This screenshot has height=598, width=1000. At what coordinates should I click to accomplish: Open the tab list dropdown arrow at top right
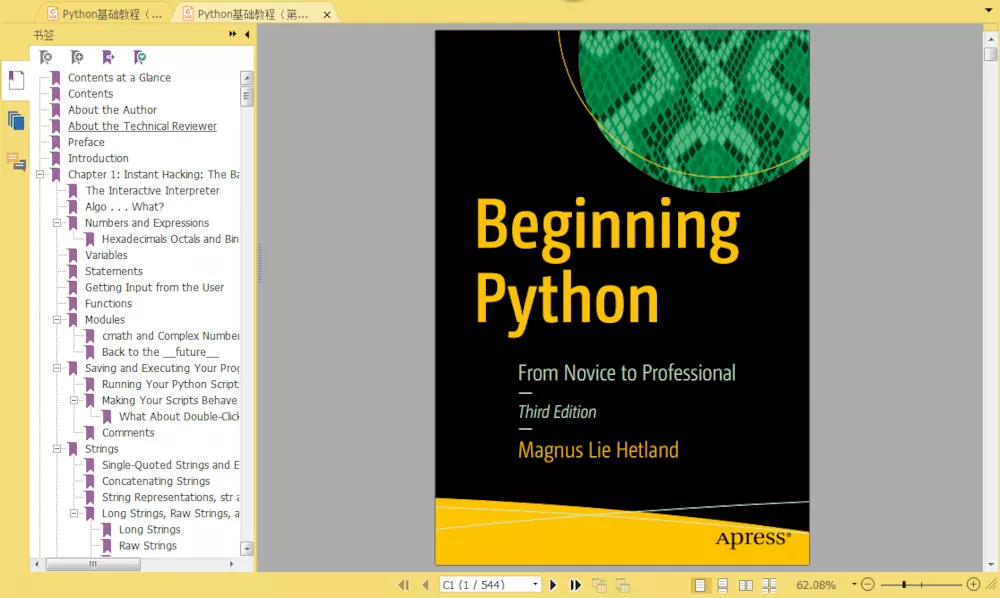point(989,10)
